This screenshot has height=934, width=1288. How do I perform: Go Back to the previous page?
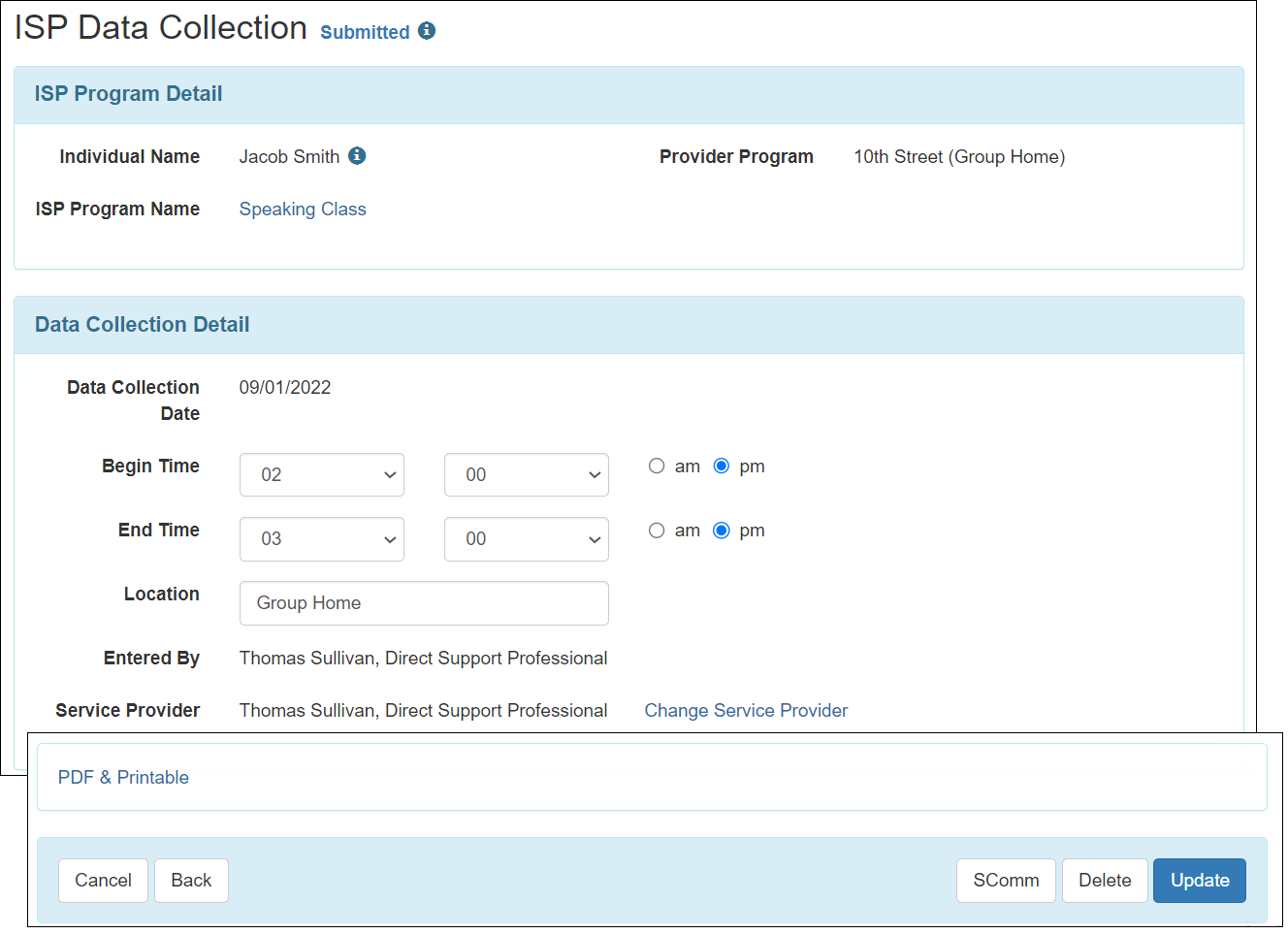tap(191, 880)
